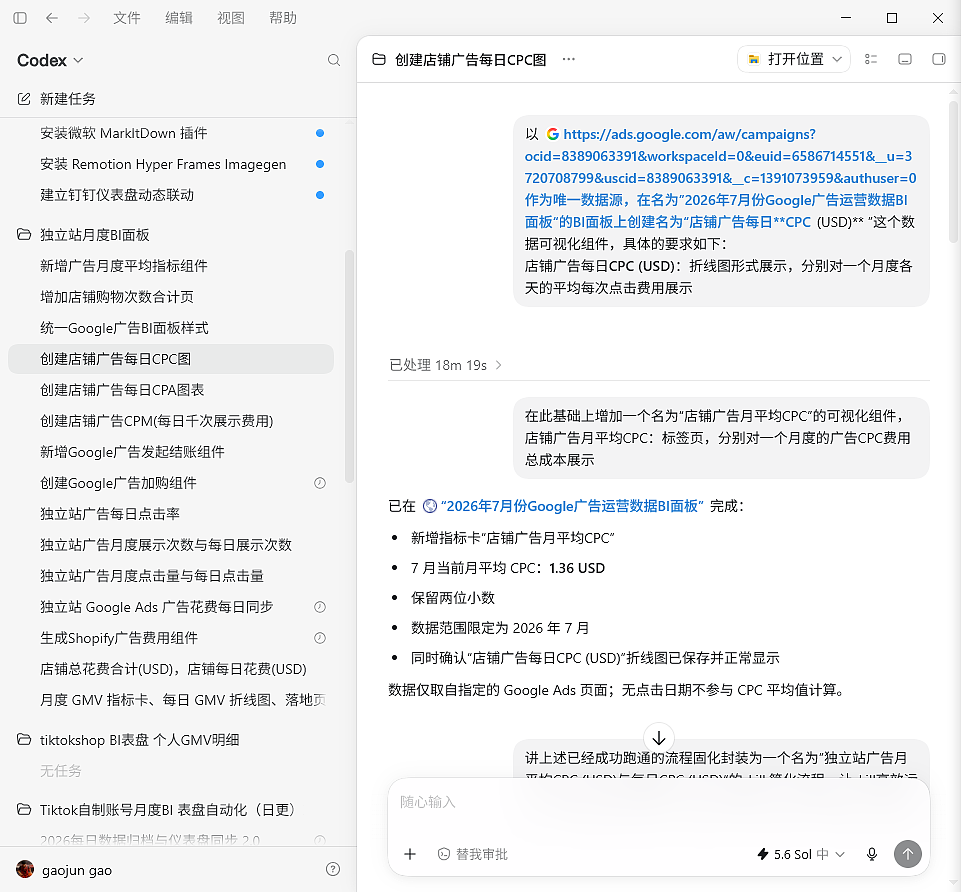This screenshot has width=961, height=892.
Task: Open task 建立钉钉仪表盘动态联动
Action: pos(171,195)
